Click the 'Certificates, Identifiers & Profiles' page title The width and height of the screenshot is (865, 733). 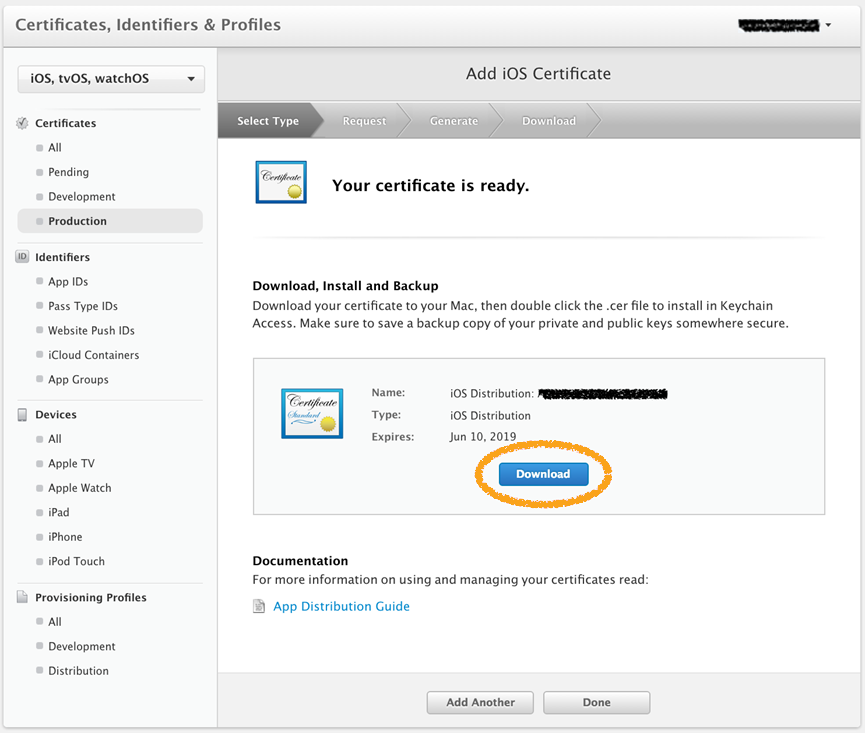point(148,25)
